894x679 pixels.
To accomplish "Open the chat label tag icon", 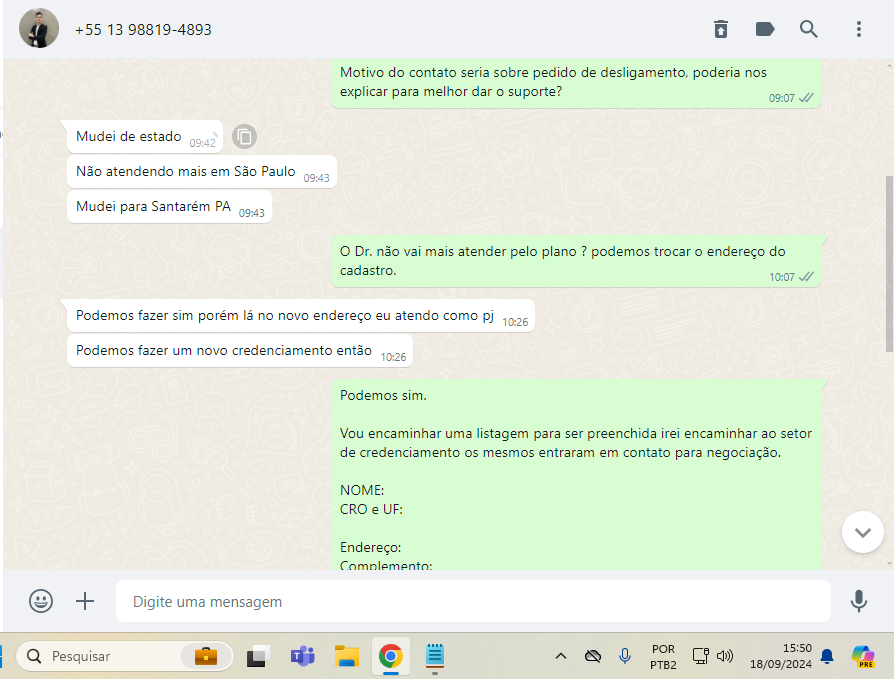I will pos(765,29).
